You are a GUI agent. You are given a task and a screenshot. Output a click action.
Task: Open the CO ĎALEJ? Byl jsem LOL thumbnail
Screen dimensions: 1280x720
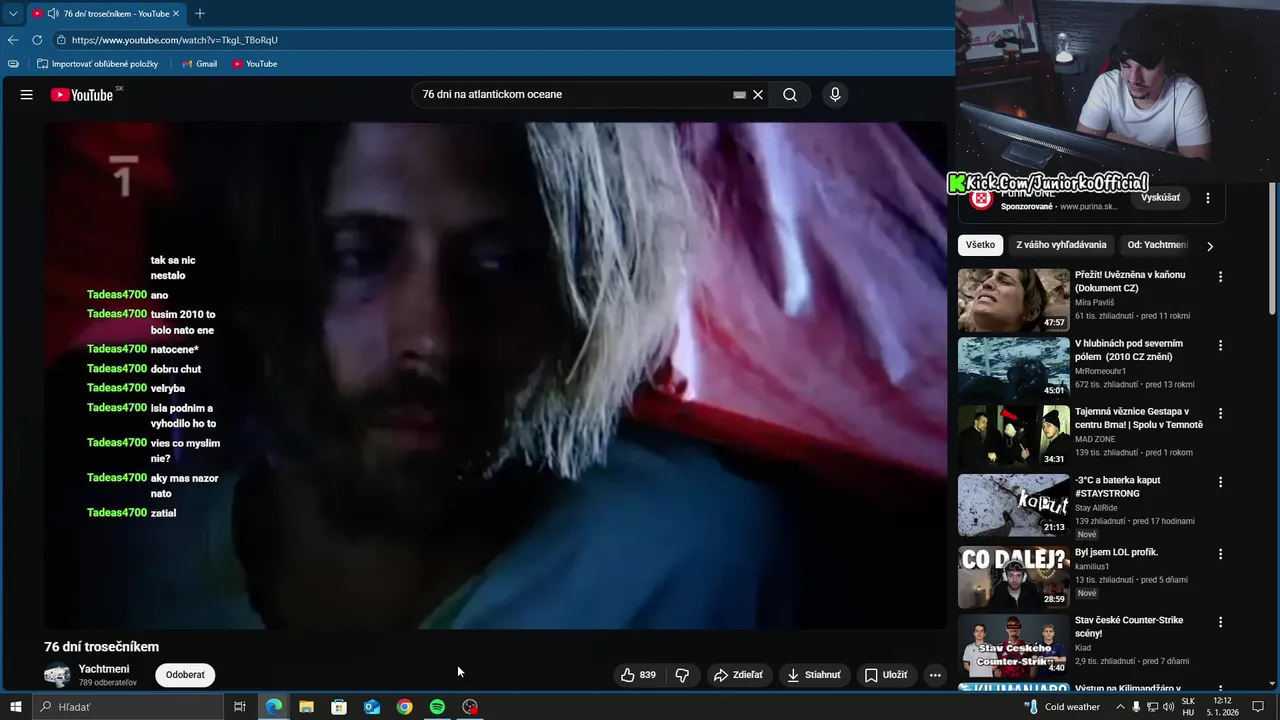pyautogui.click(x=1014, y=577)
